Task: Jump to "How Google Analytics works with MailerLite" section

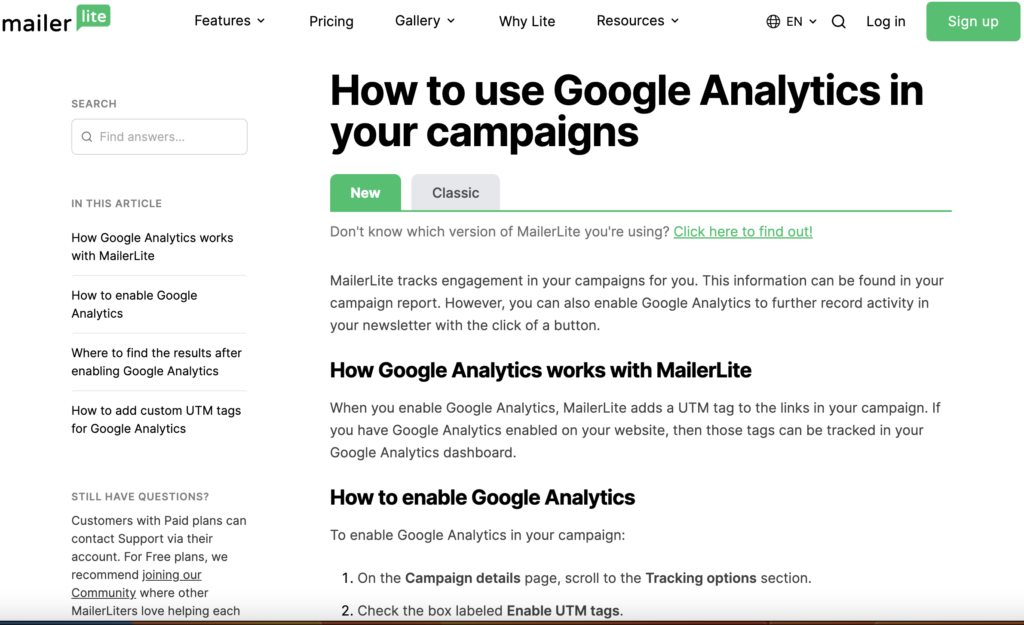Action: [x=152, y=247]
